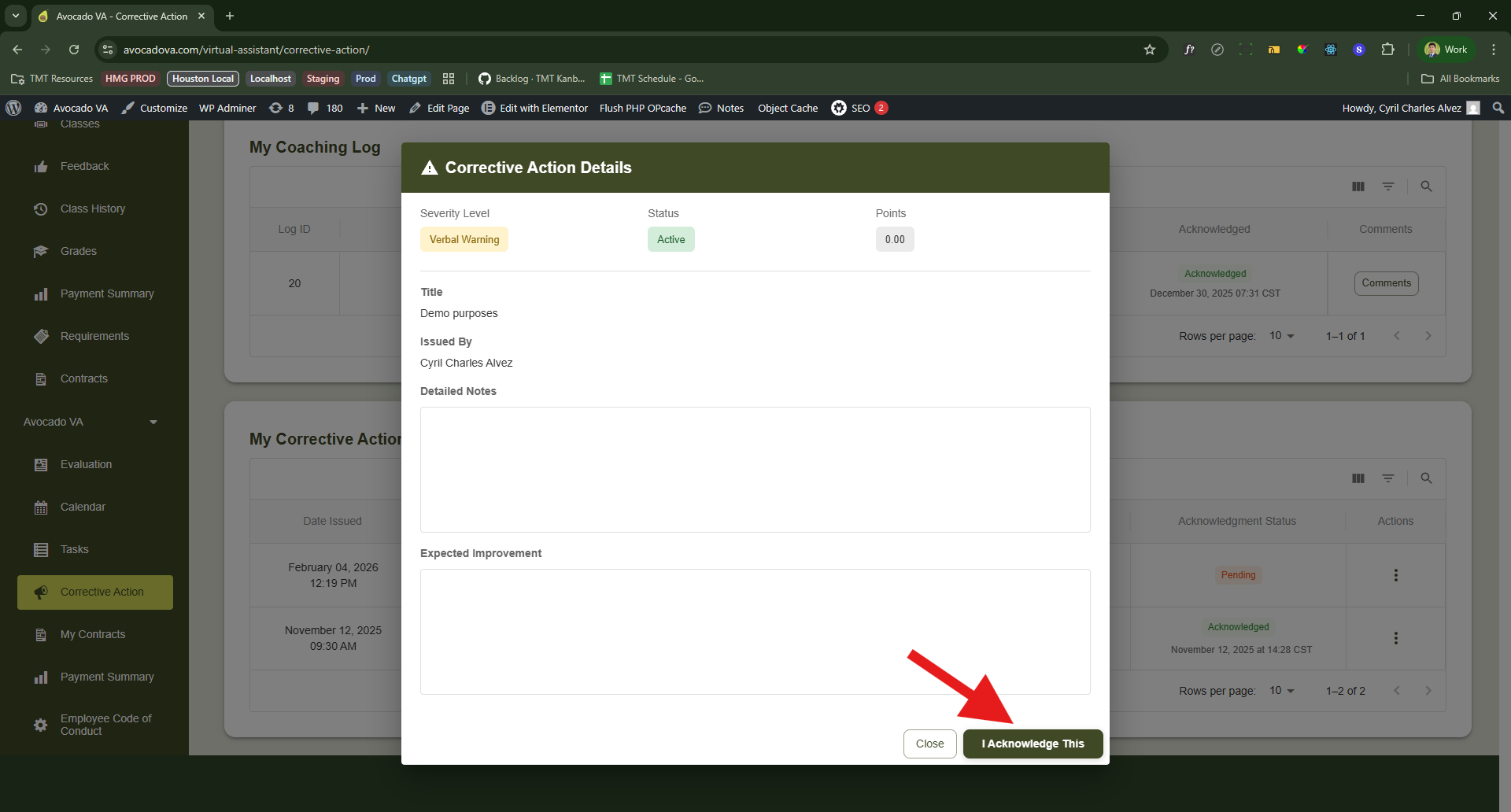Click the Detailed Notes text area
This screenshot has width=1511, height=812.
pos(755,469)
